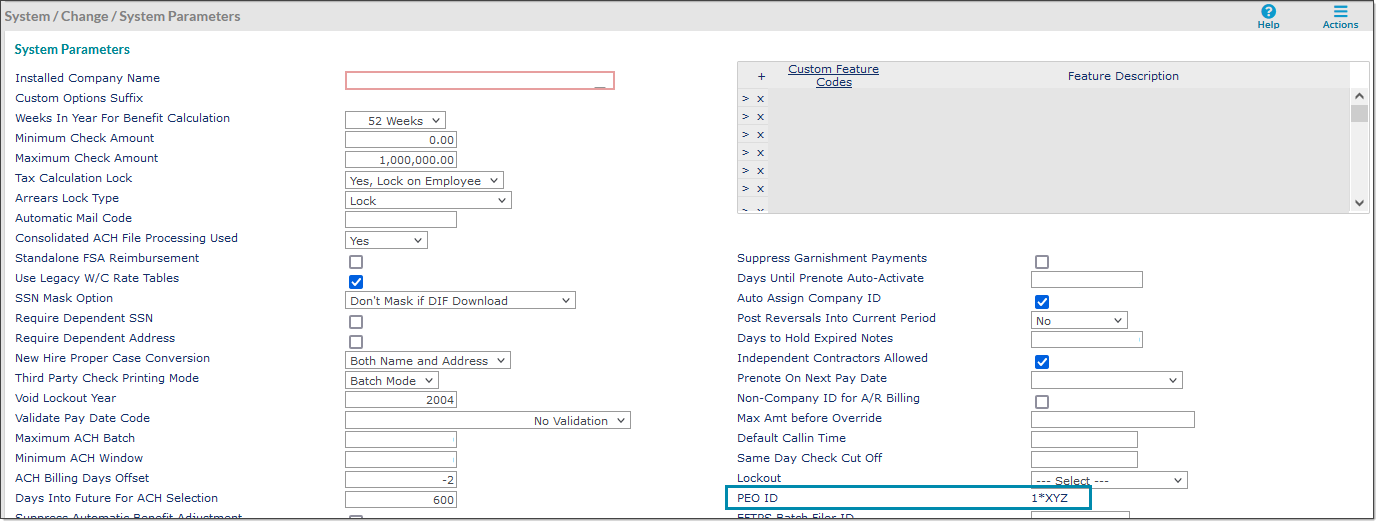Screen dimensions: 1379x524
Task: Click scroll down arrow in feature codes table
Action: point(1359,202)
